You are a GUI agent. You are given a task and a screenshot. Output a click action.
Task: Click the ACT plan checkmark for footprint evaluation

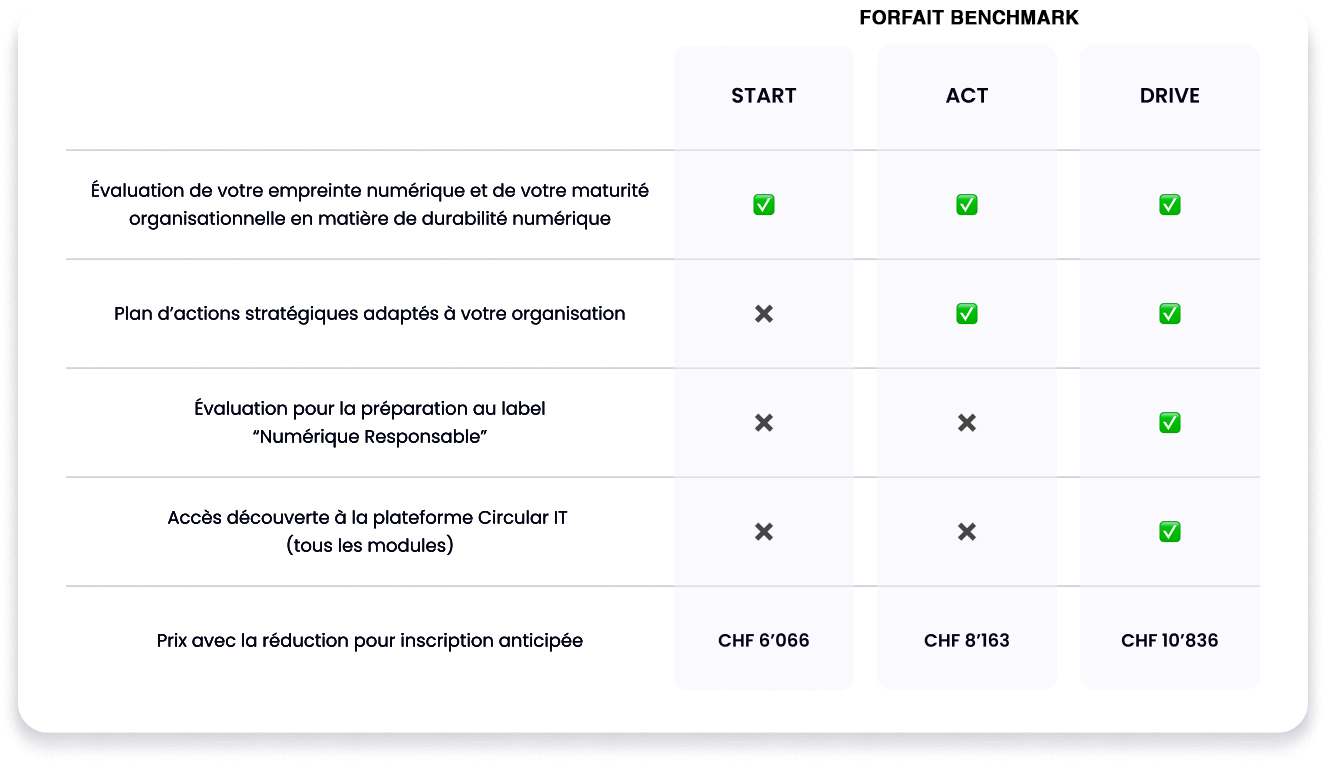[x=967, y=205]
